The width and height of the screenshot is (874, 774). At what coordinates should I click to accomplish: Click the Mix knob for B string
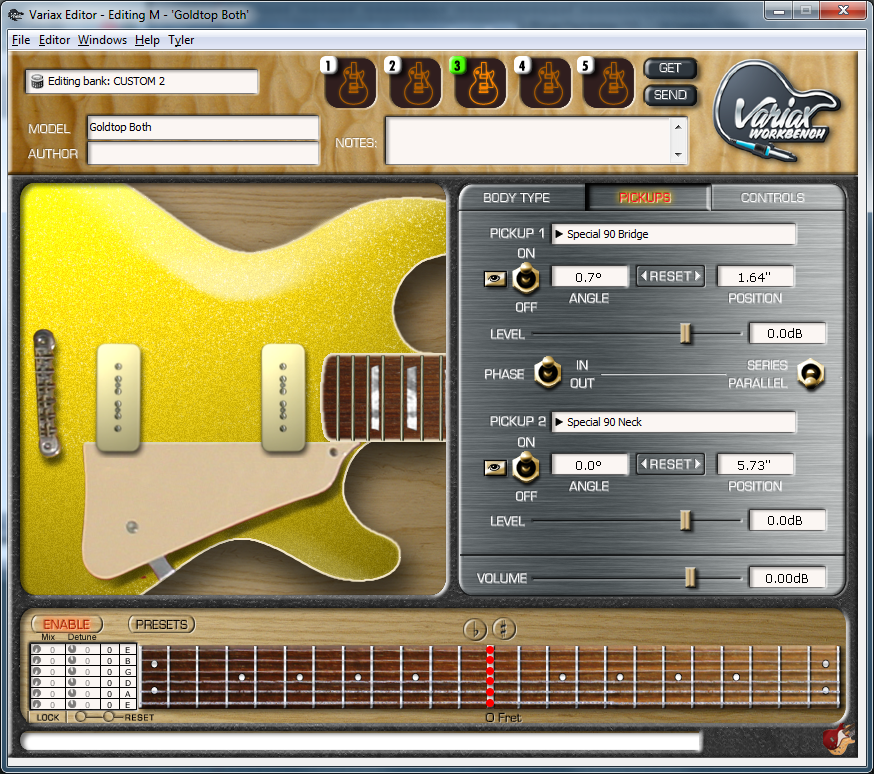tap(36, 660)
